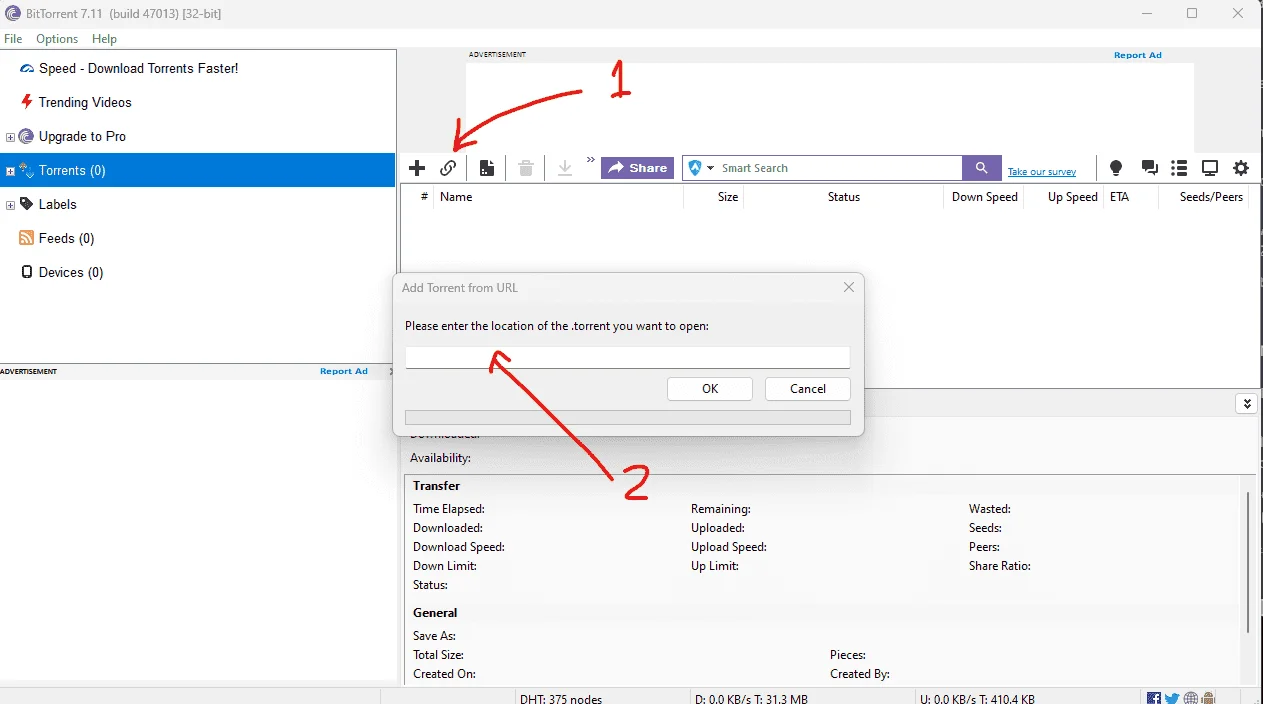Maximize the BitTorrent window
This screenshot has height=704, width=1263.
tap(1192, 13)
